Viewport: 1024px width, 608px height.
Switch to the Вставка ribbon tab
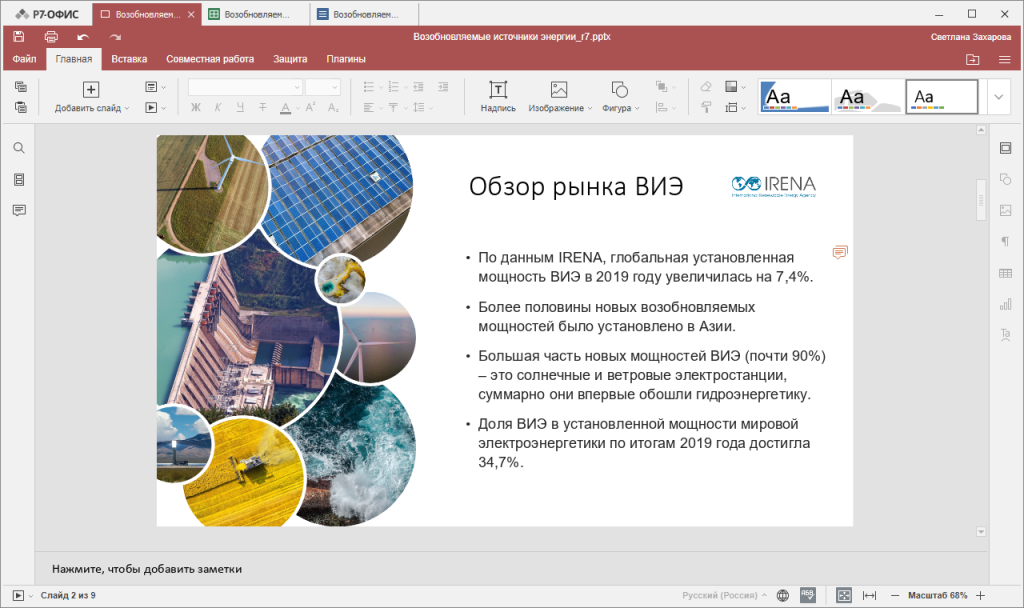[129, 58]
